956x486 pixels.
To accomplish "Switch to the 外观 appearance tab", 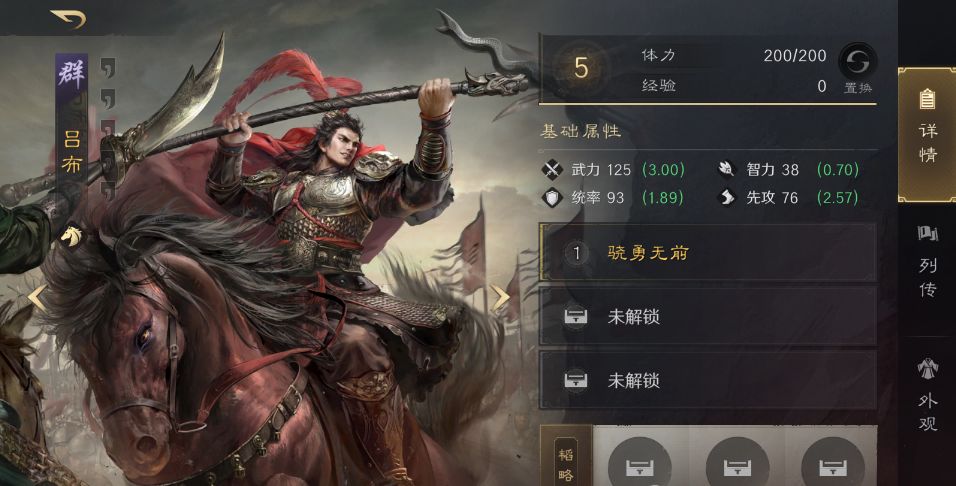I will 927,395.
